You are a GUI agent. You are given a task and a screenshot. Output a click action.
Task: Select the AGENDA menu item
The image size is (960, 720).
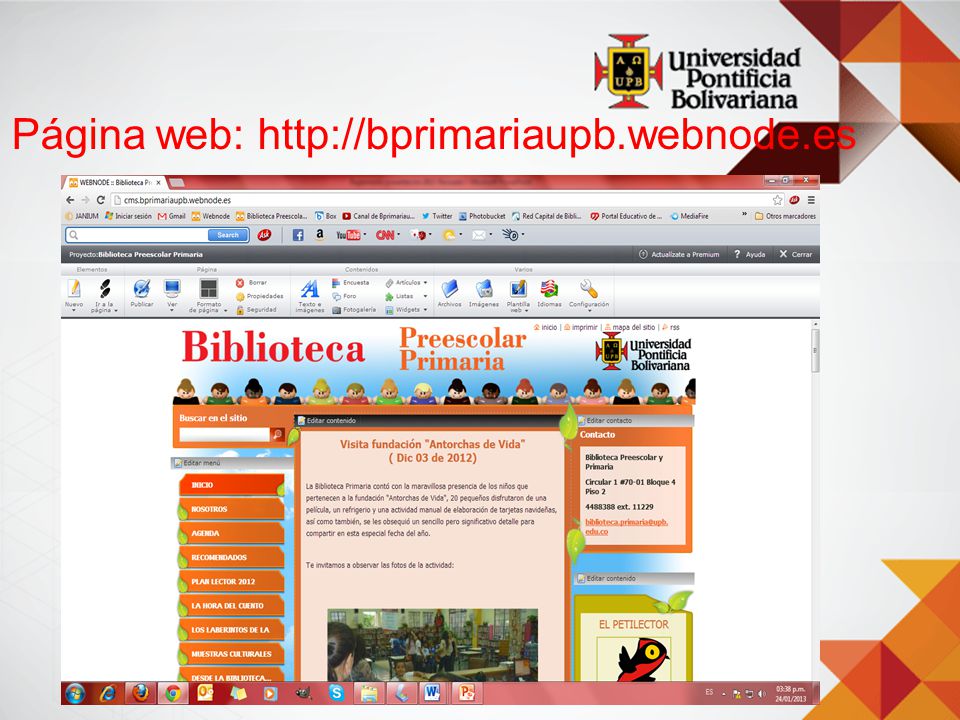pyautogui.click(x=231, y=533)
